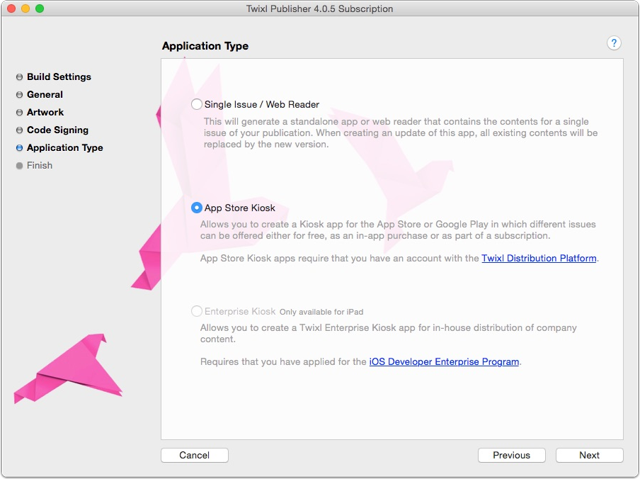Click the 'Only available for iPad' note
Viewport: 640px width, 479px height.
(321, 312)
